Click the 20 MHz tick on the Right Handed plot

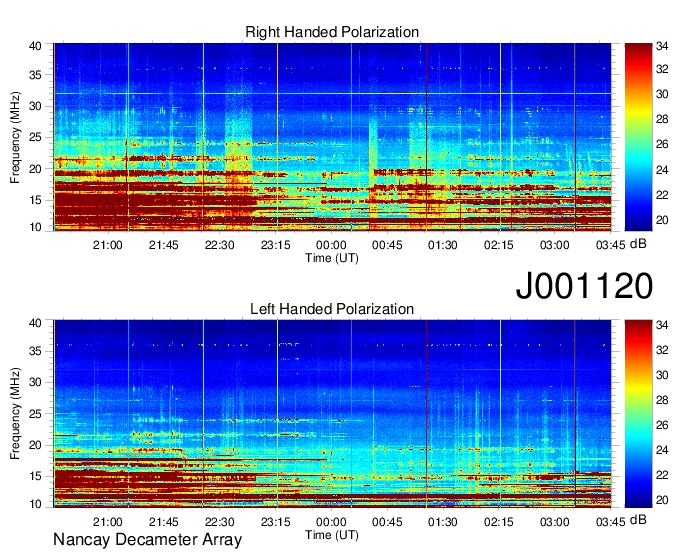pos(35,169)
